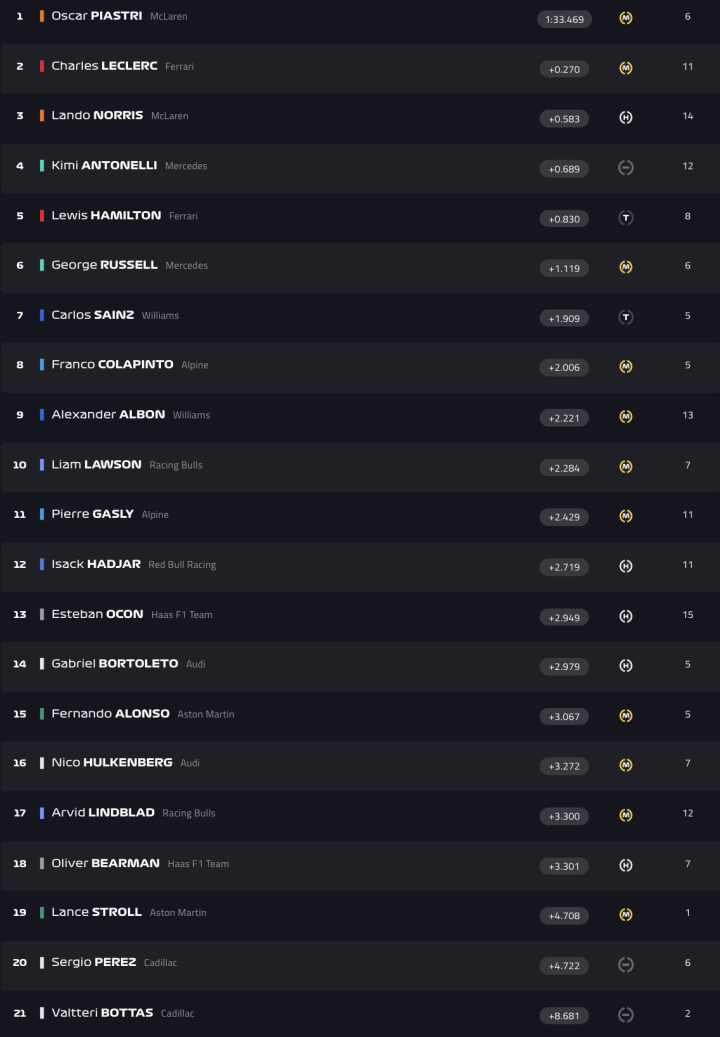Click the red Ferrari colour bar beside Leclerc
This screenshot has height=1037, width=720.
(x=41, y=66)
